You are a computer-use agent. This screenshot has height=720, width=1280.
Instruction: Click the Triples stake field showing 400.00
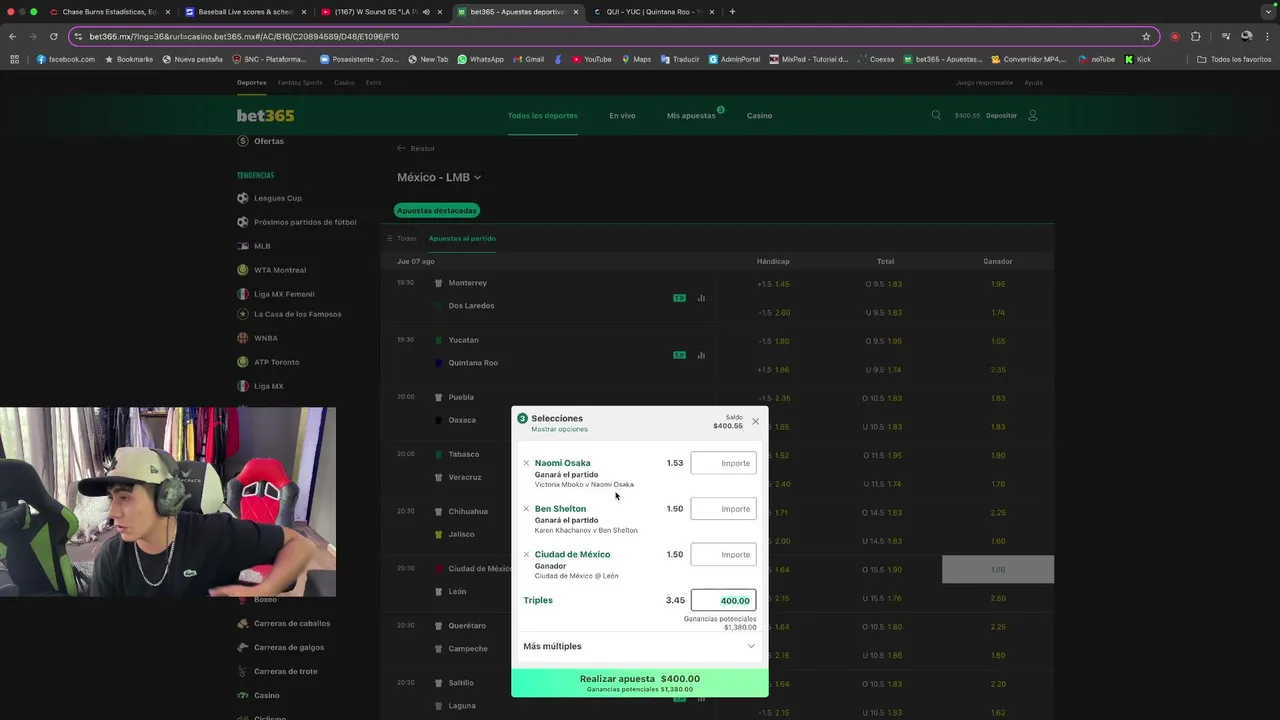click(723, 600)
